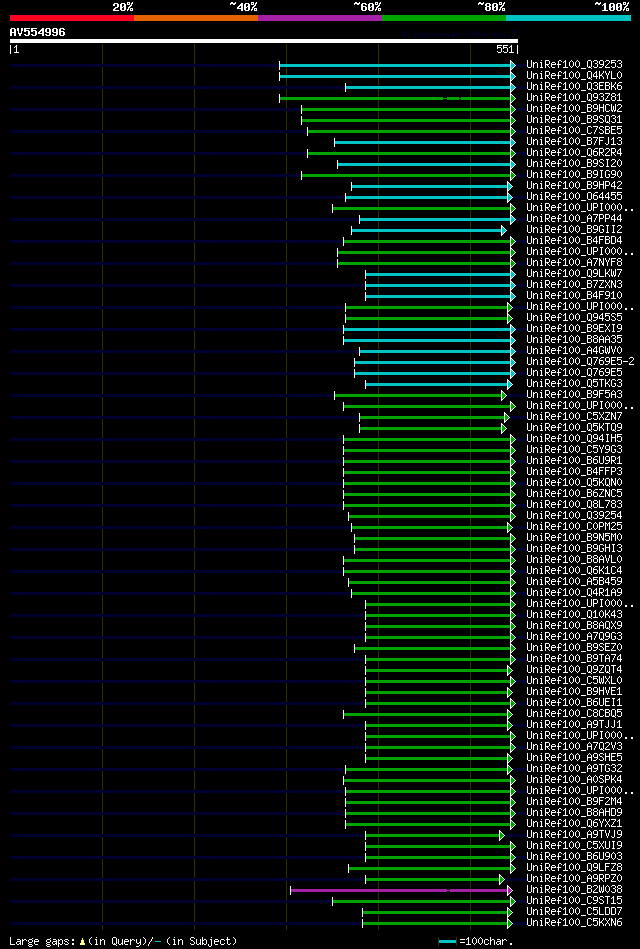Click the faint AlignView watermark text
The image size is (640, 949).
click(x=458, y=35)
